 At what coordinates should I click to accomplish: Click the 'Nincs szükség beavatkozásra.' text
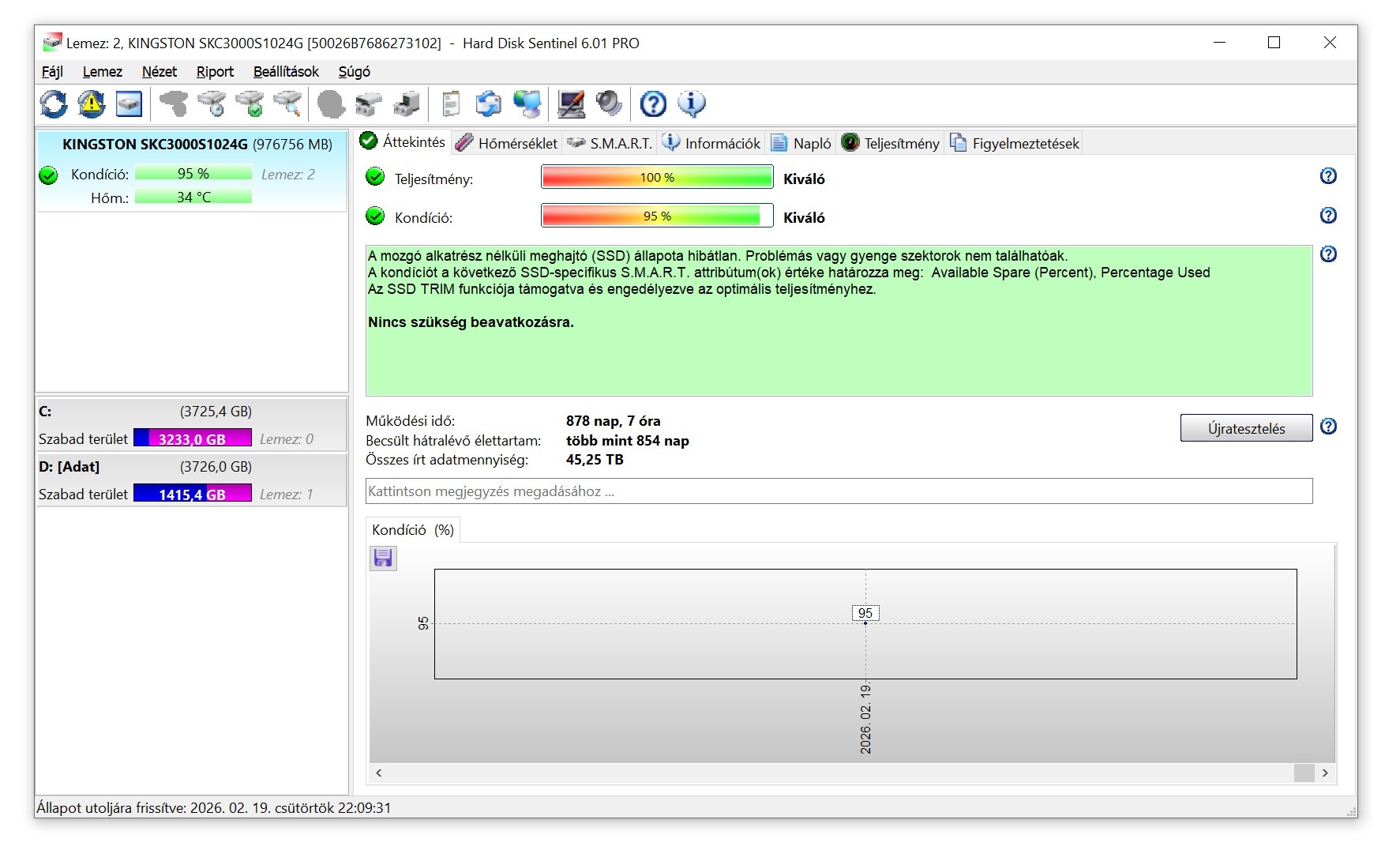pos(471,322)
